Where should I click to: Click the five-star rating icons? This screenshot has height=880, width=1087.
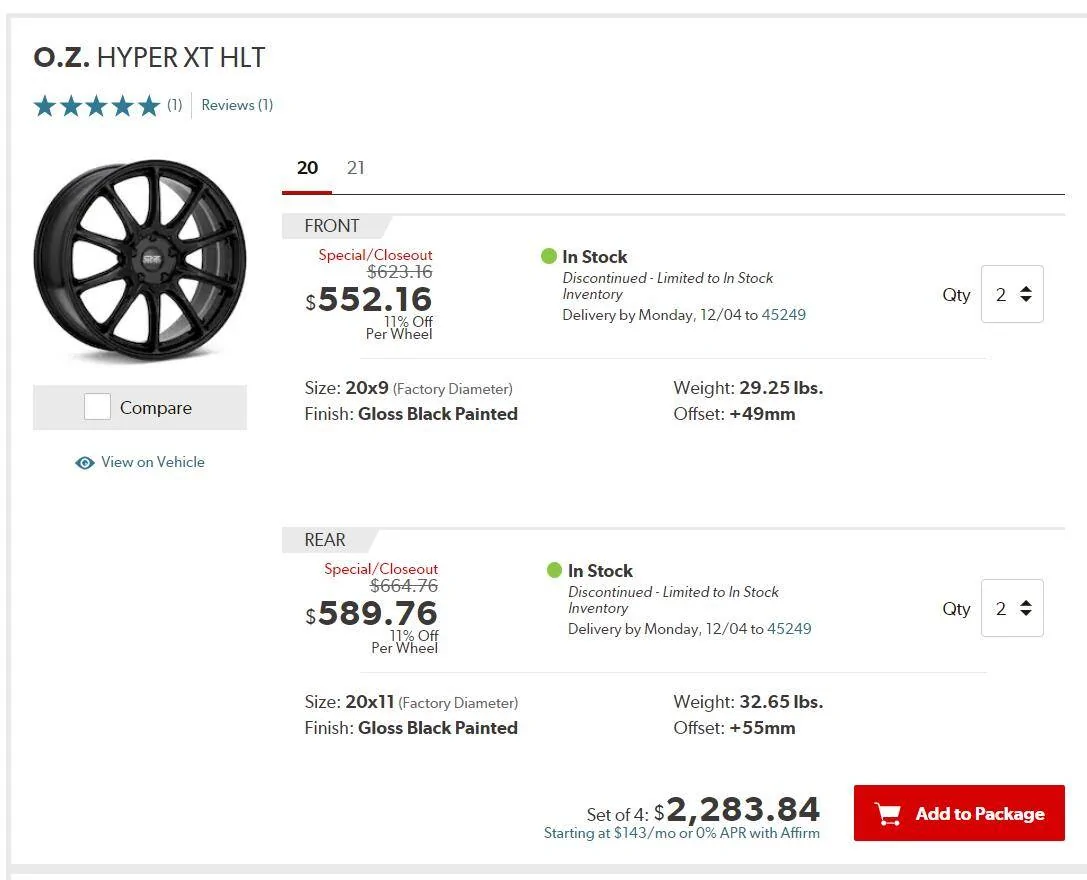(97, 106)
